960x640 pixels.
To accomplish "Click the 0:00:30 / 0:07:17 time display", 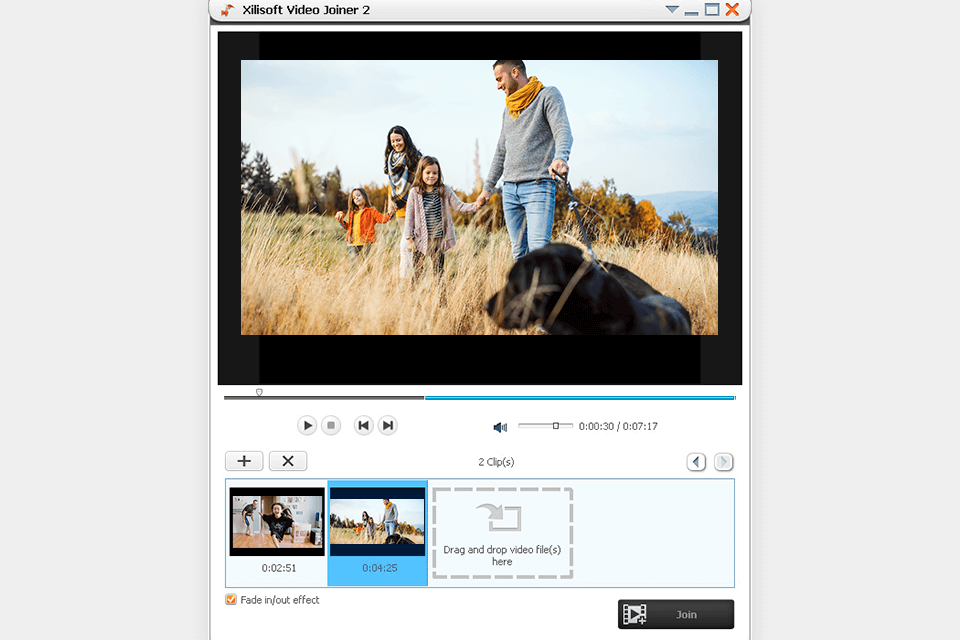I will pyautogui.click(x=618, y=425).
